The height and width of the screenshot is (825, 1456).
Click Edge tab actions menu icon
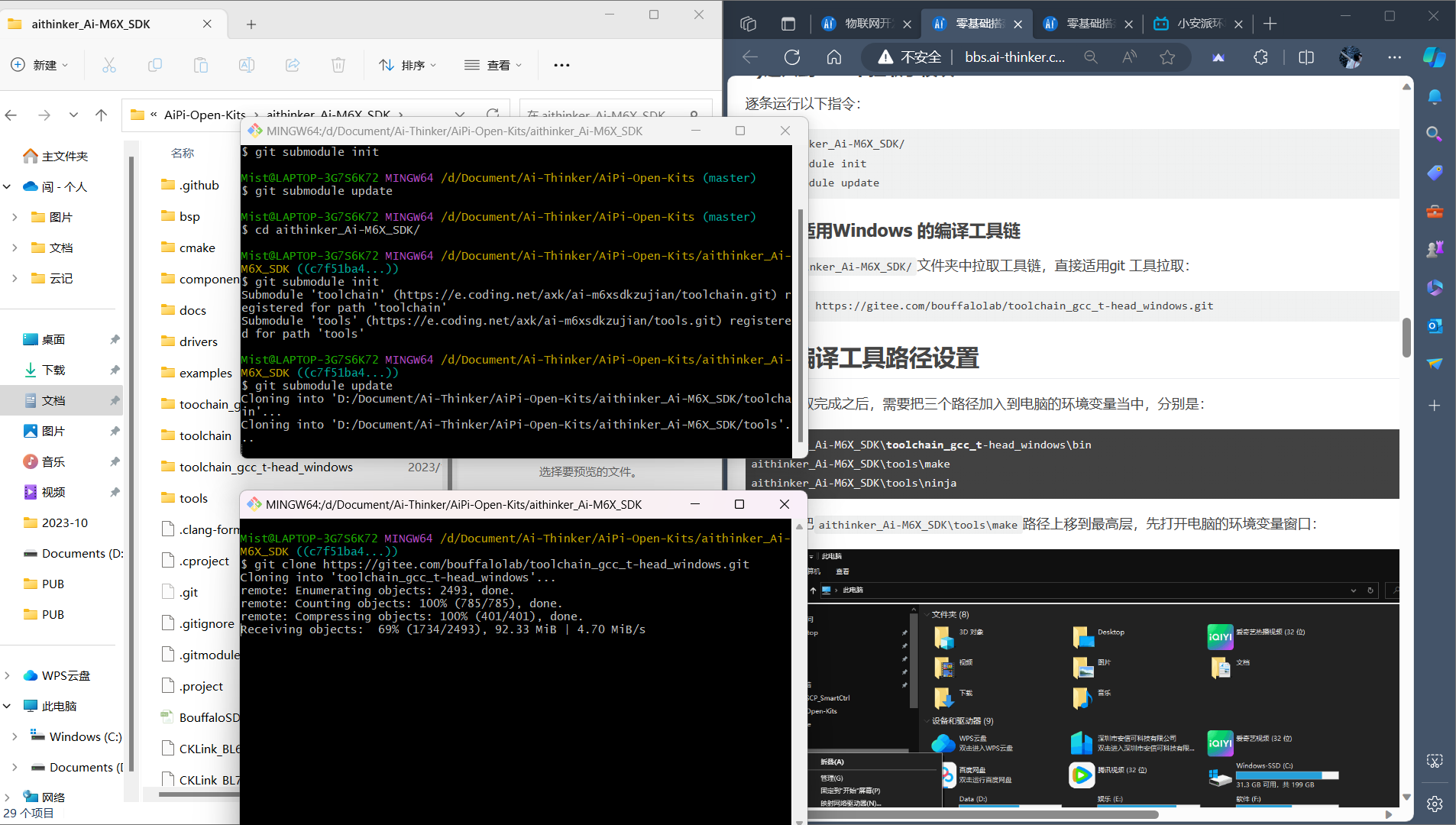pyautogui.click(x=788, y=24)
